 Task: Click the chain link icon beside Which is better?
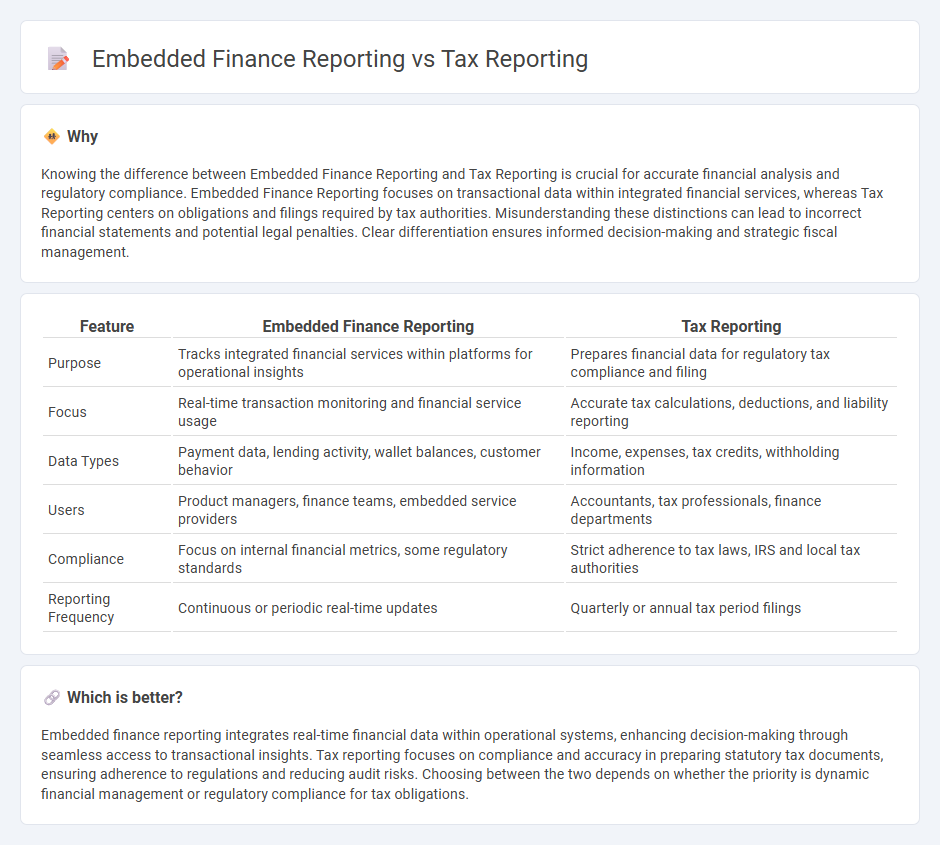click(52, 698)
